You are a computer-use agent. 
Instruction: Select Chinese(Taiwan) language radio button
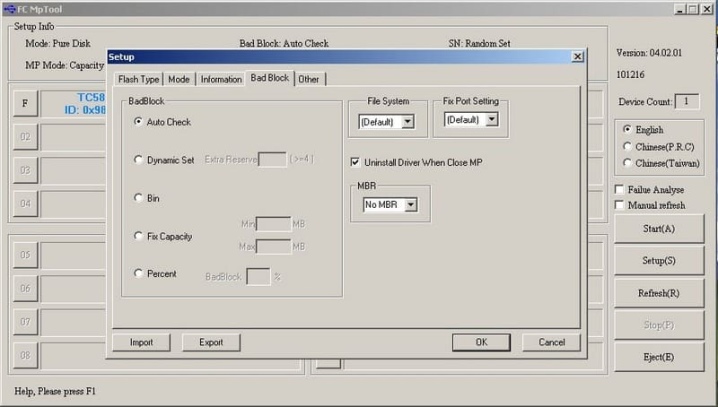click(x=627, y=163)
